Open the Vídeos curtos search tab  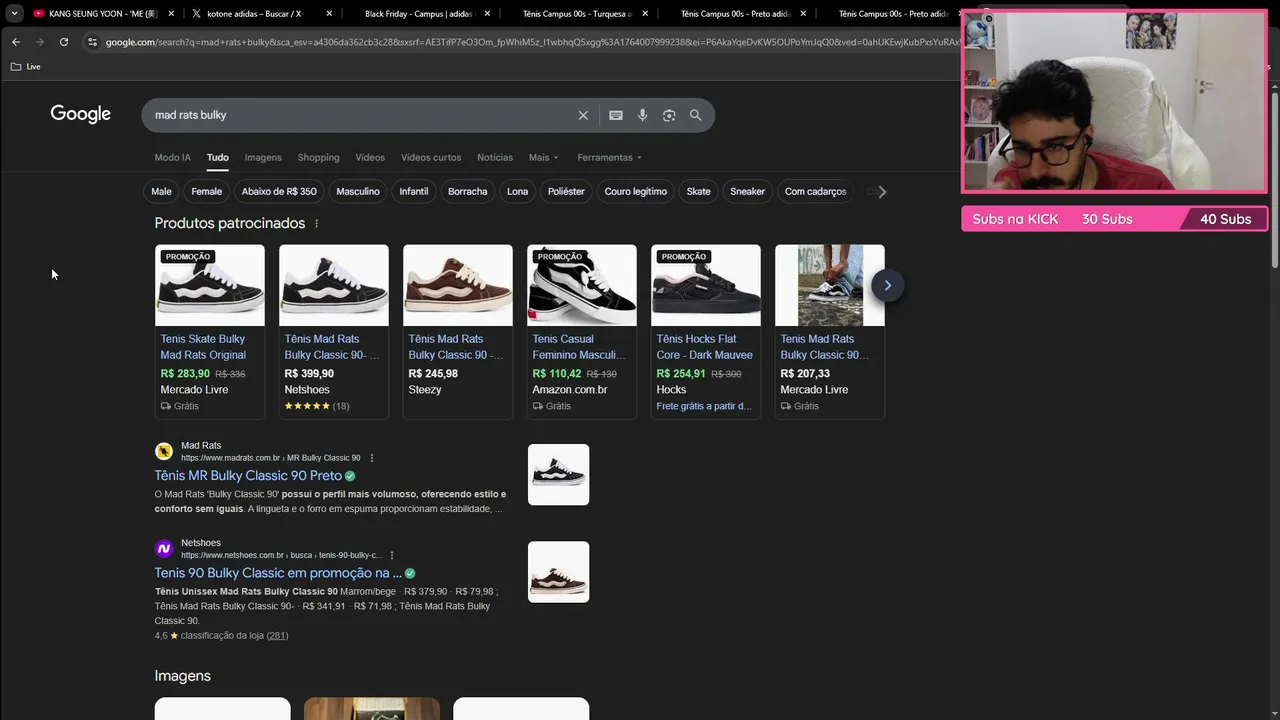(x=431, y=157)
